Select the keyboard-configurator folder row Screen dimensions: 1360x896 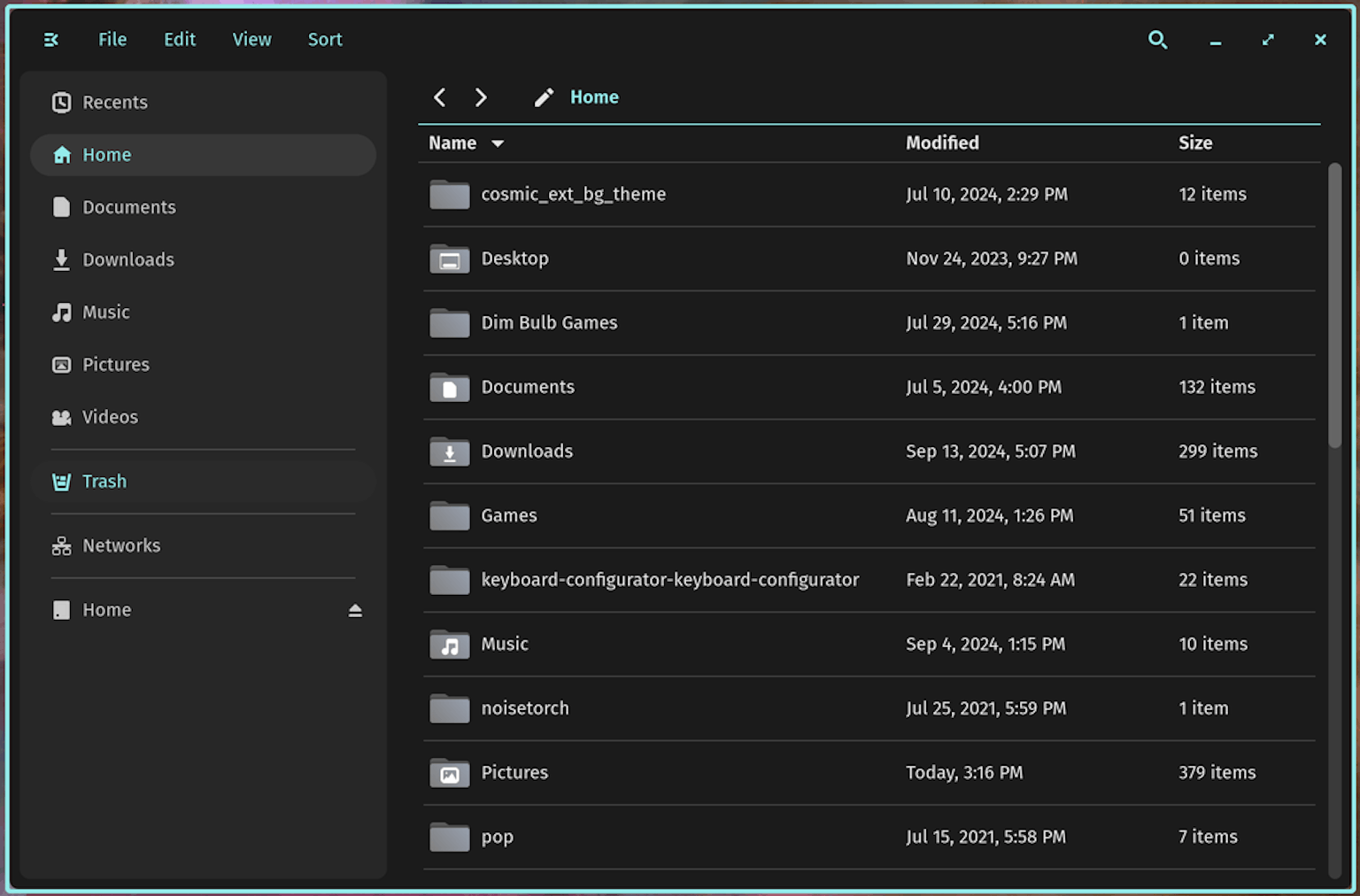tap(669, 580)
